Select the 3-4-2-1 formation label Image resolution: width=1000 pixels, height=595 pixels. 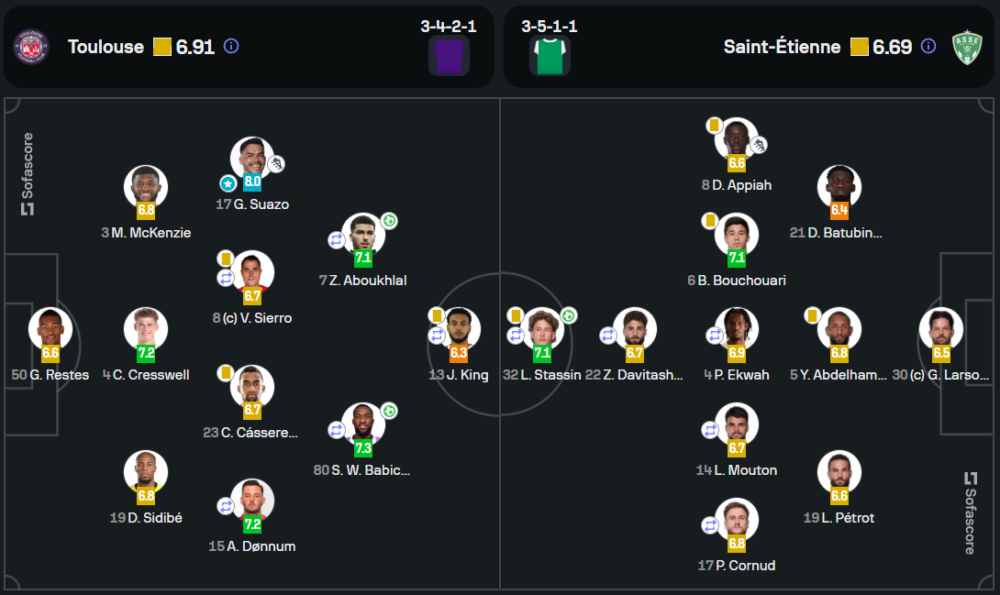(448, 26)
